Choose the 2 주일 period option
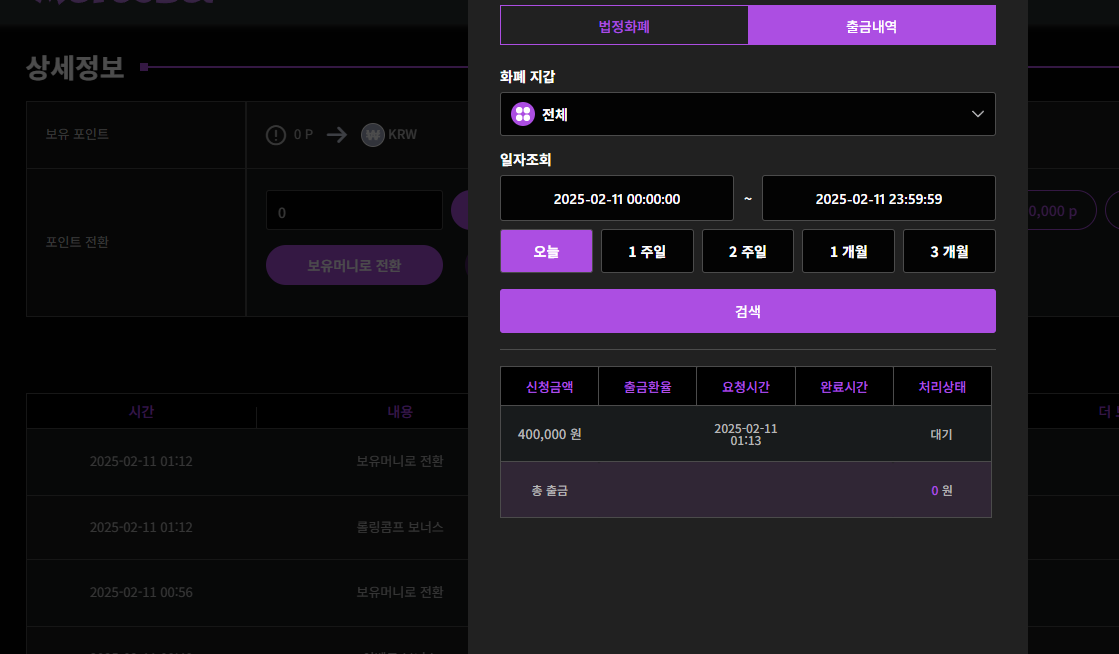 coord(747,251)
